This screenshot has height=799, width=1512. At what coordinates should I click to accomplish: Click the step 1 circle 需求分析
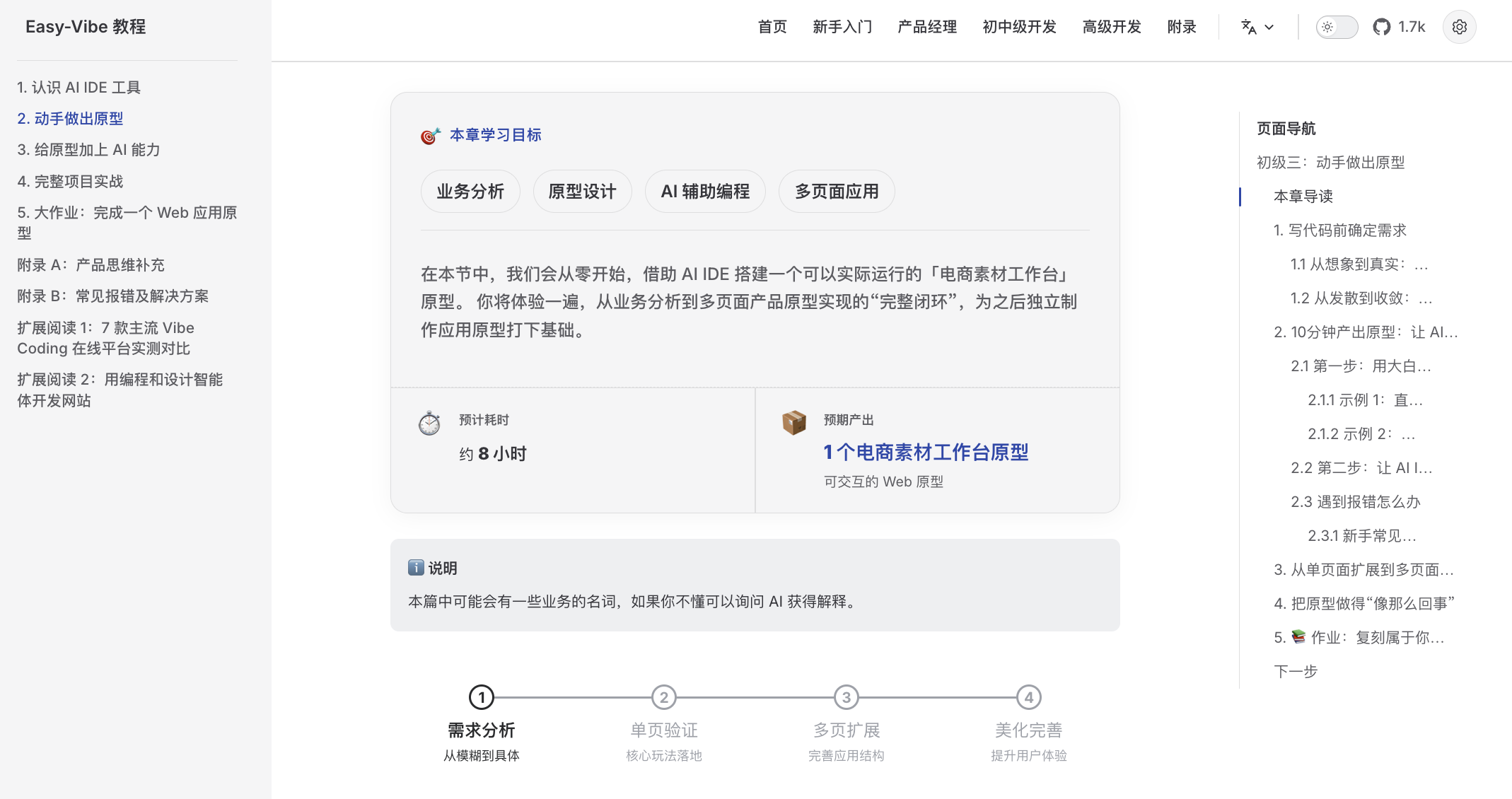[x=482, y=698]
